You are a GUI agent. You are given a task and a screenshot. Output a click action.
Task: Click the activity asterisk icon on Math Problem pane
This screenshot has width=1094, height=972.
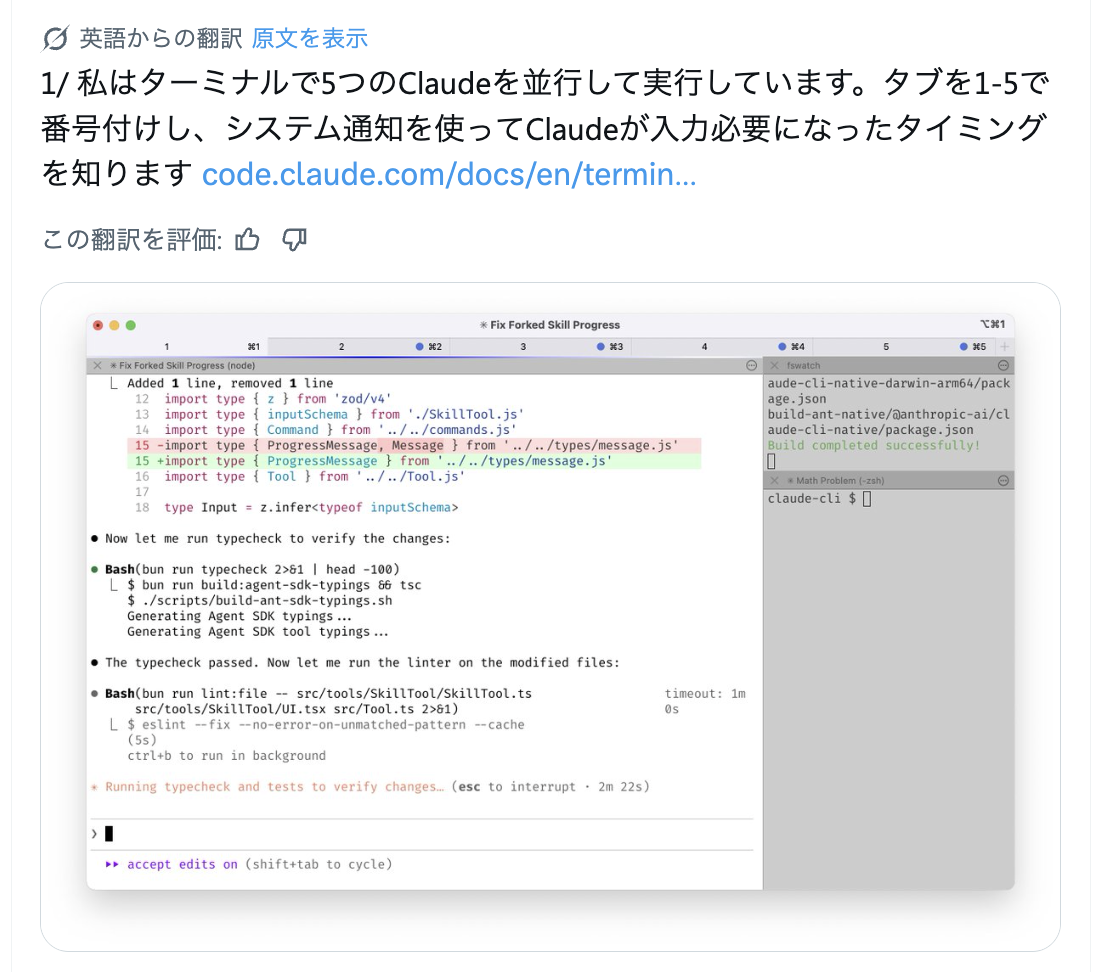tap(791, 479)
